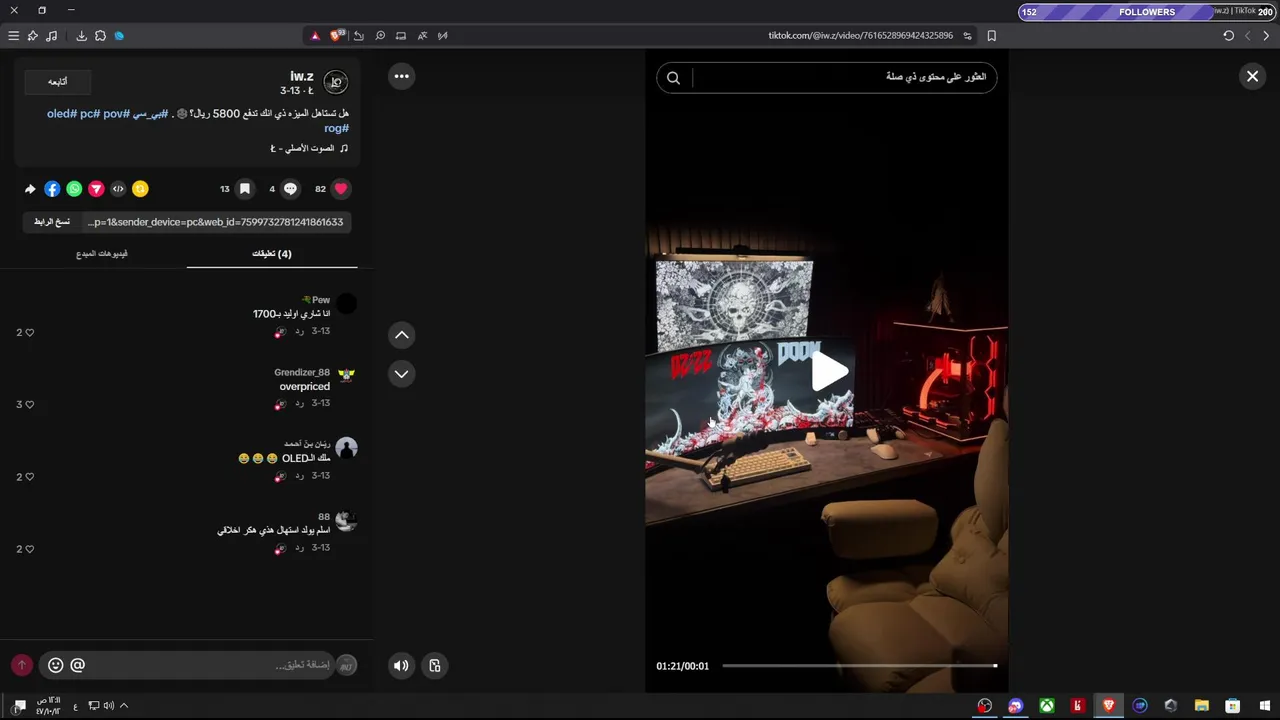
Task: Click the copy link button
Action: click(52, 222)
